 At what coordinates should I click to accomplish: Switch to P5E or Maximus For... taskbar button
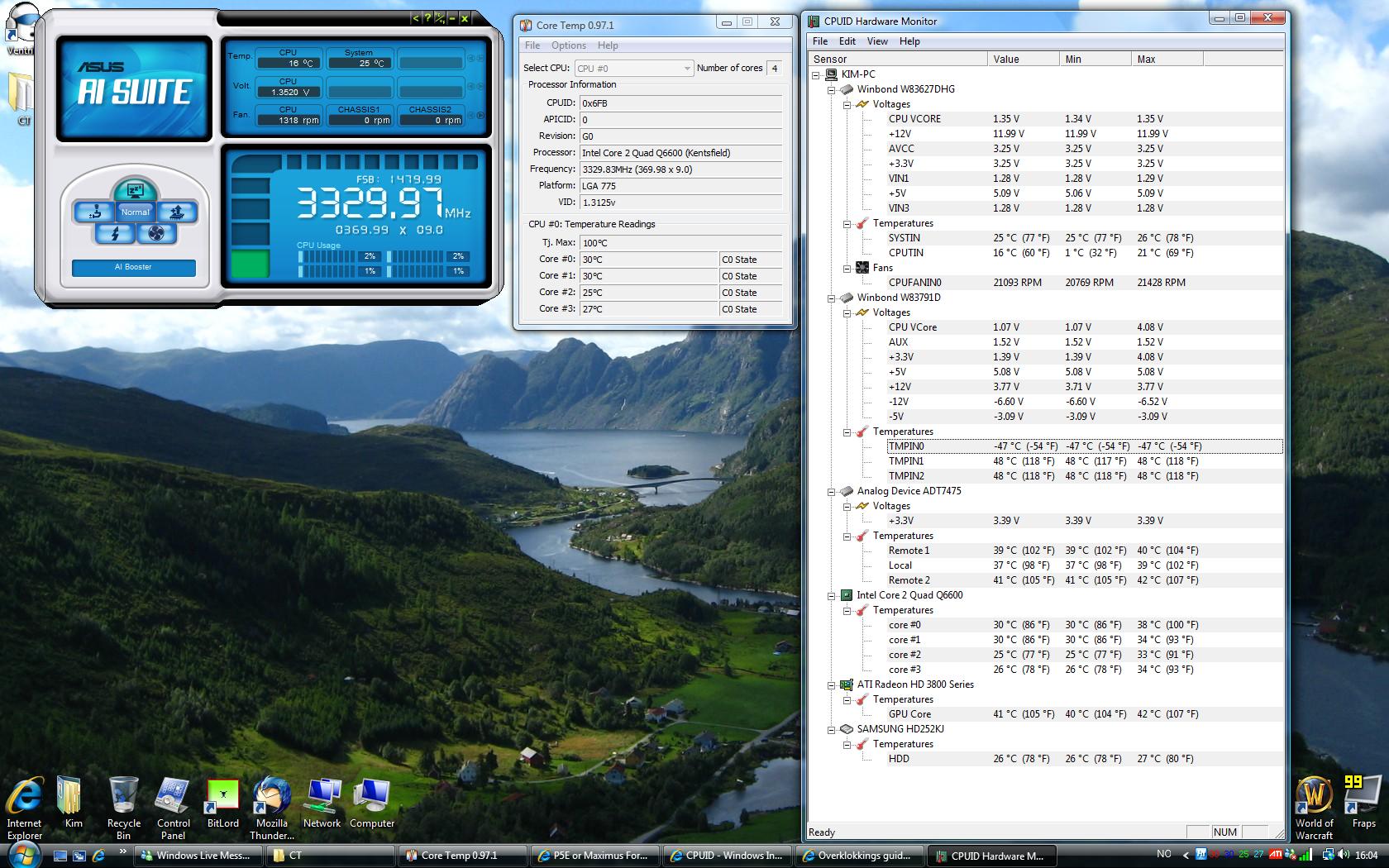tap(595, 856)
